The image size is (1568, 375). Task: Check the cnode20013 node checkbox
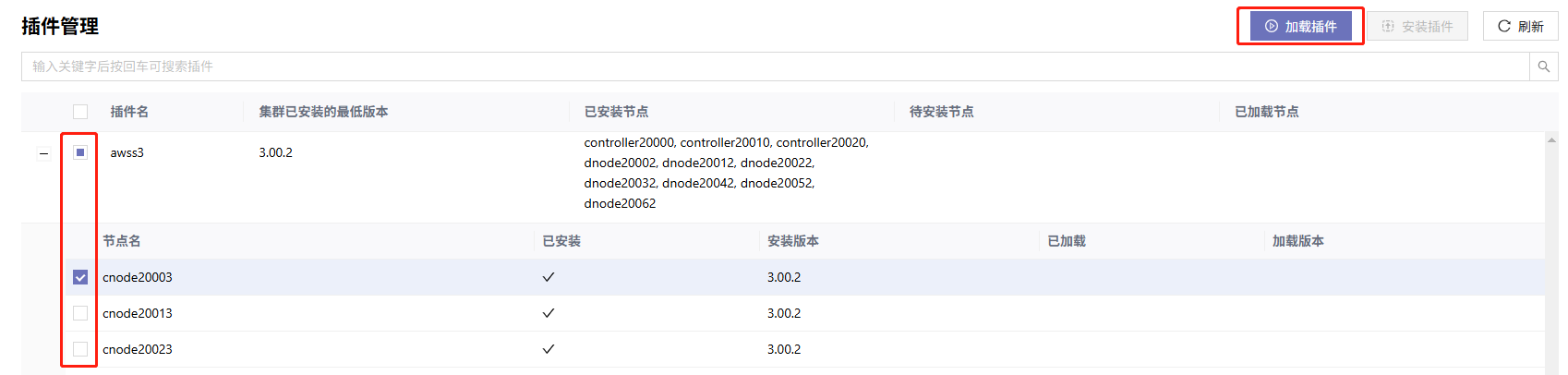[80, 313]
